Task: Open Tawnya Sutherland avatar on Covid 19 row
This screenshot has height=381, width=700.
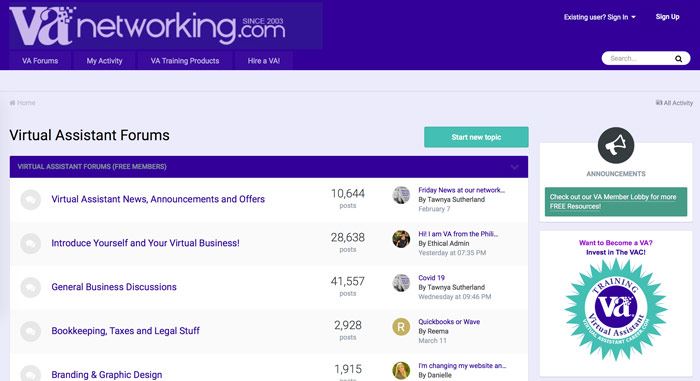Action: click(x=401, y=283)
